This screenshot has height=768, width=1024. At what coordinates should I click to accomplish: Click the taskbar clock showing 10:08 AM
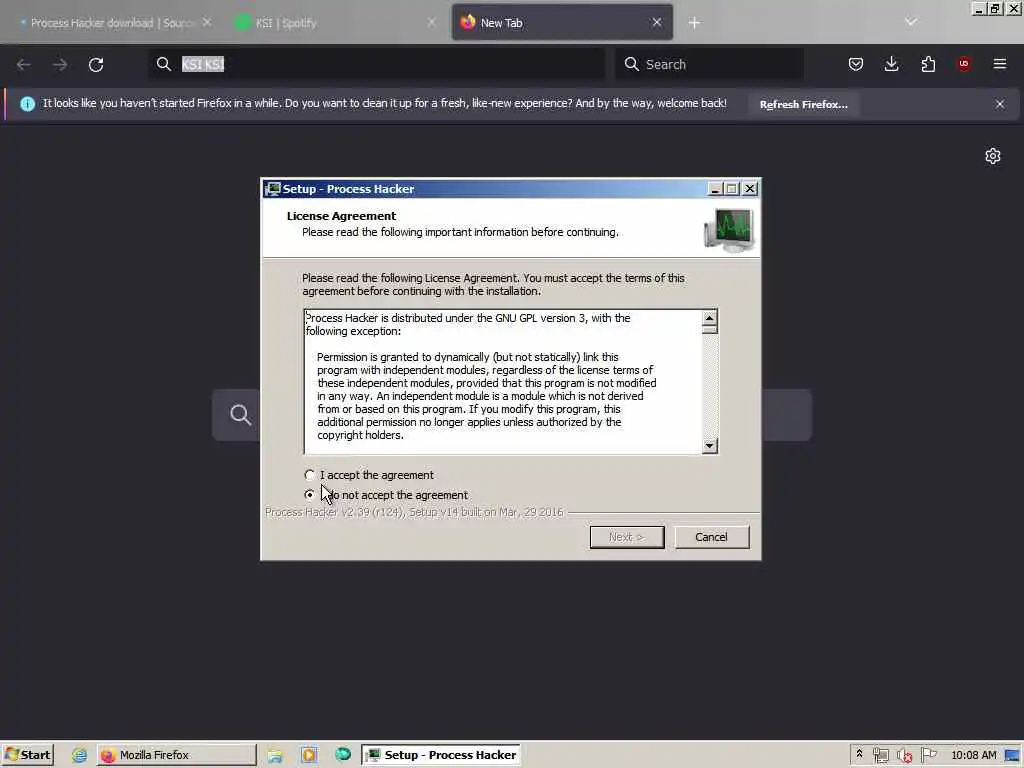point(974,755)
